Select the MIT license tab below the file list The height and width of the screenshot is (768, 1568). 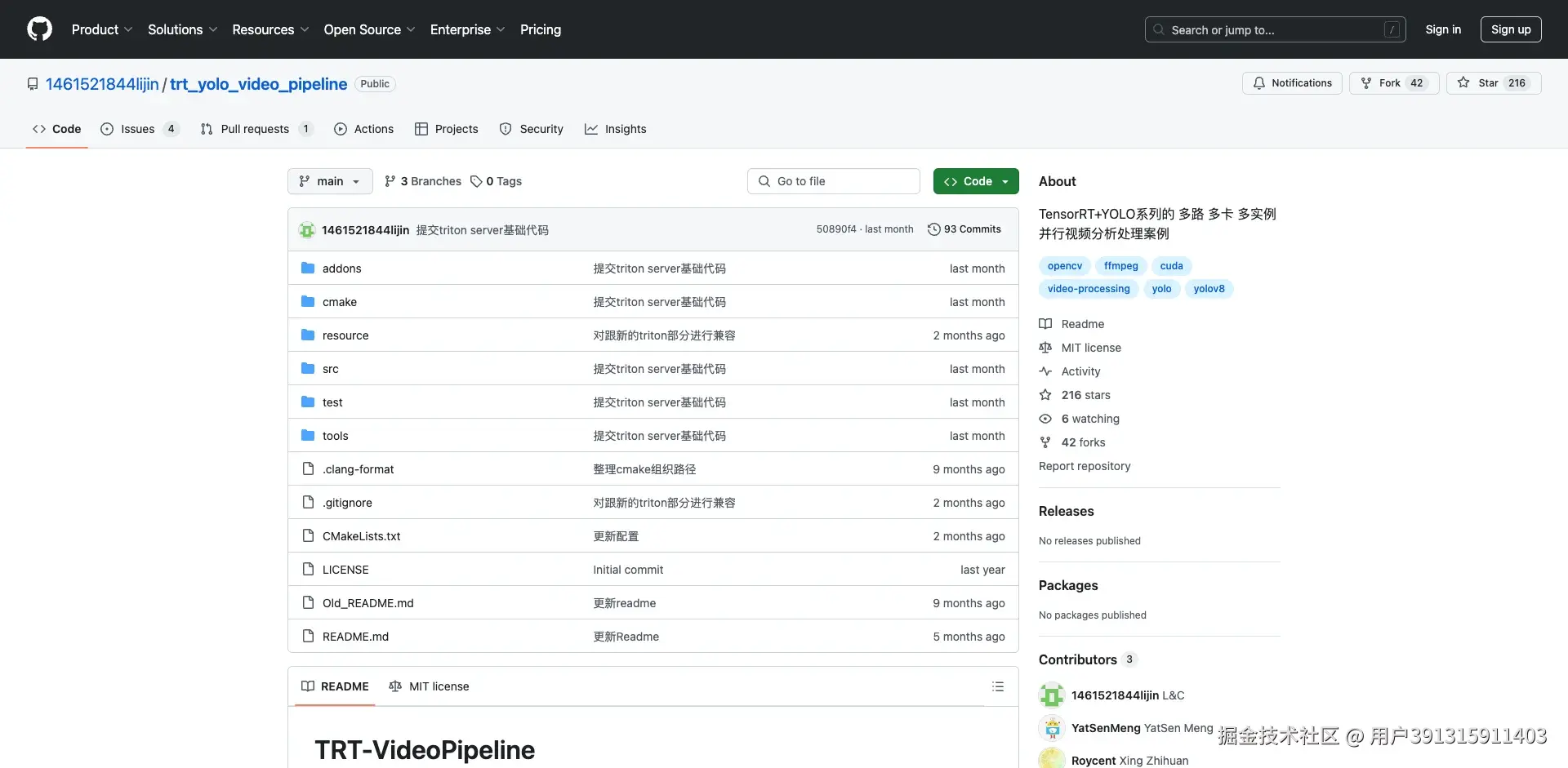(429, 686)
